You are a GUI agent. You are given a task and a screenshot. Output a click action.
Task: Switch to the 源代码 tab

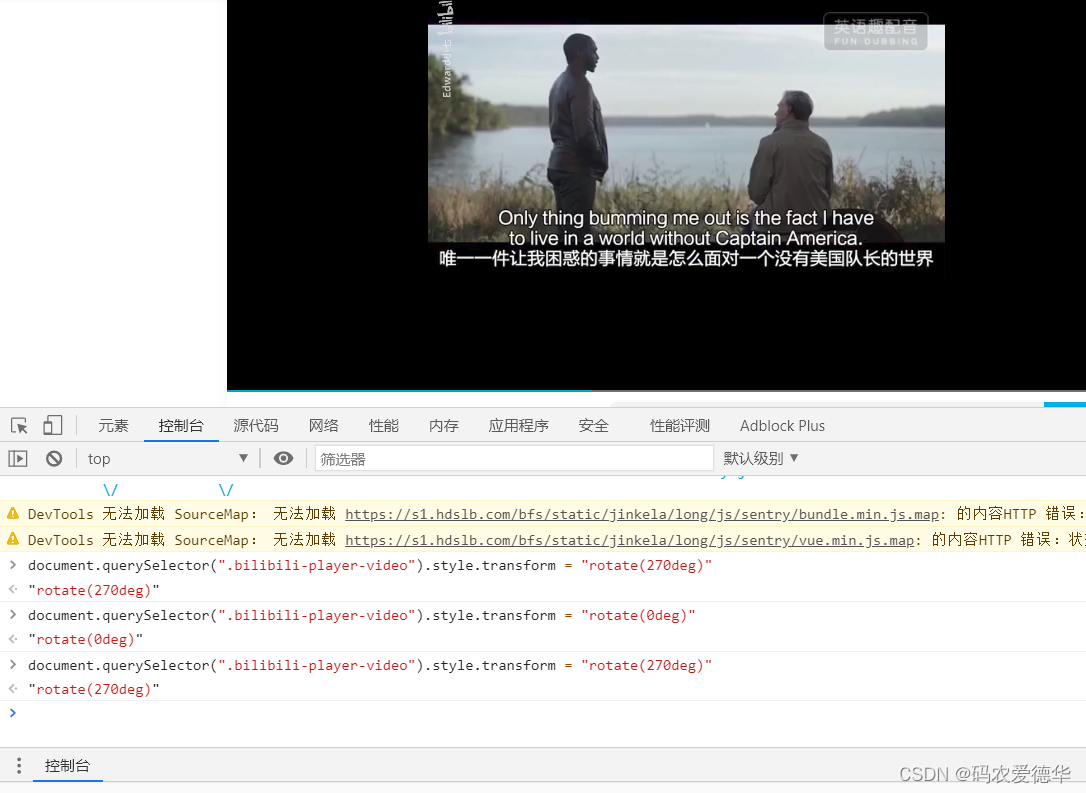tap(256, 425)
